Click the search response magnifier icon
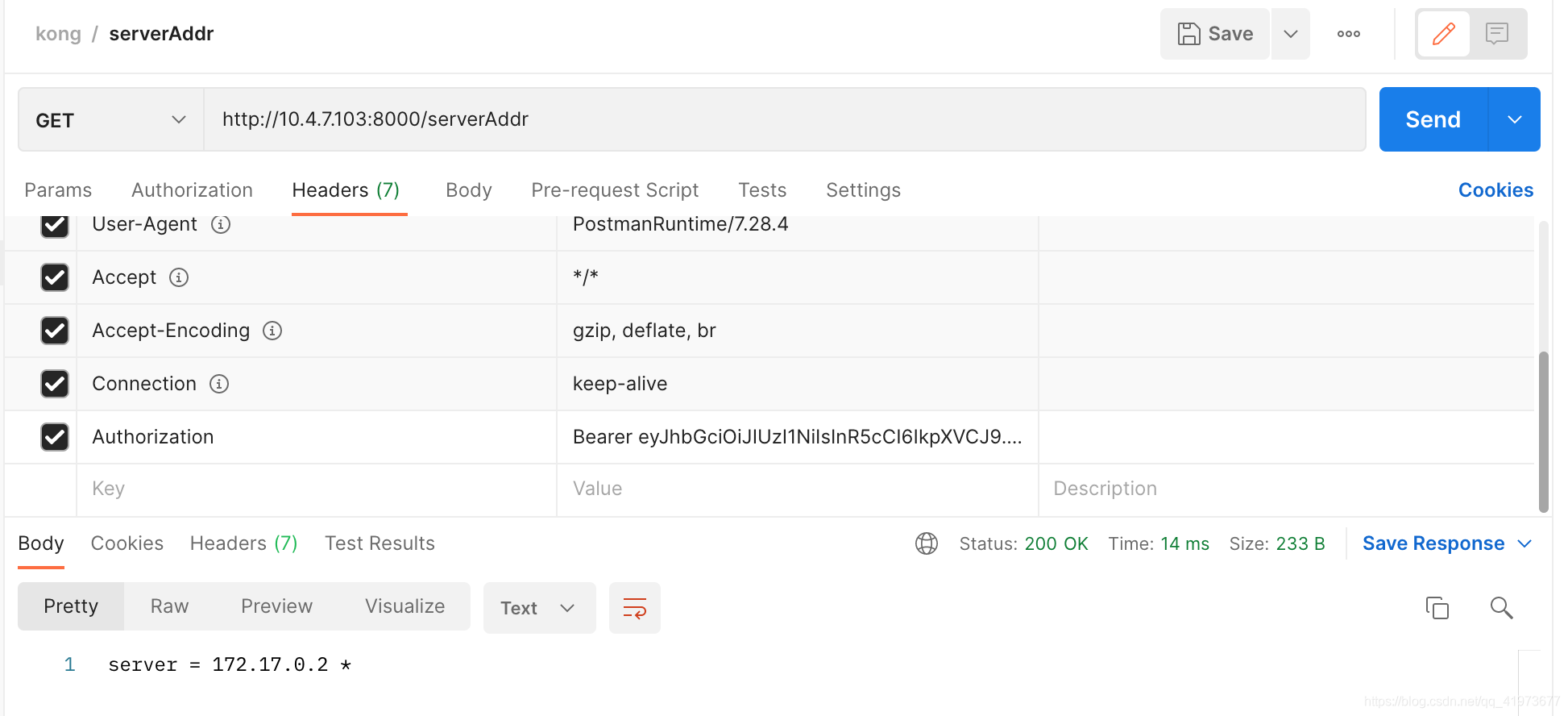The image size is (1568, 716). coord(1500,607)
